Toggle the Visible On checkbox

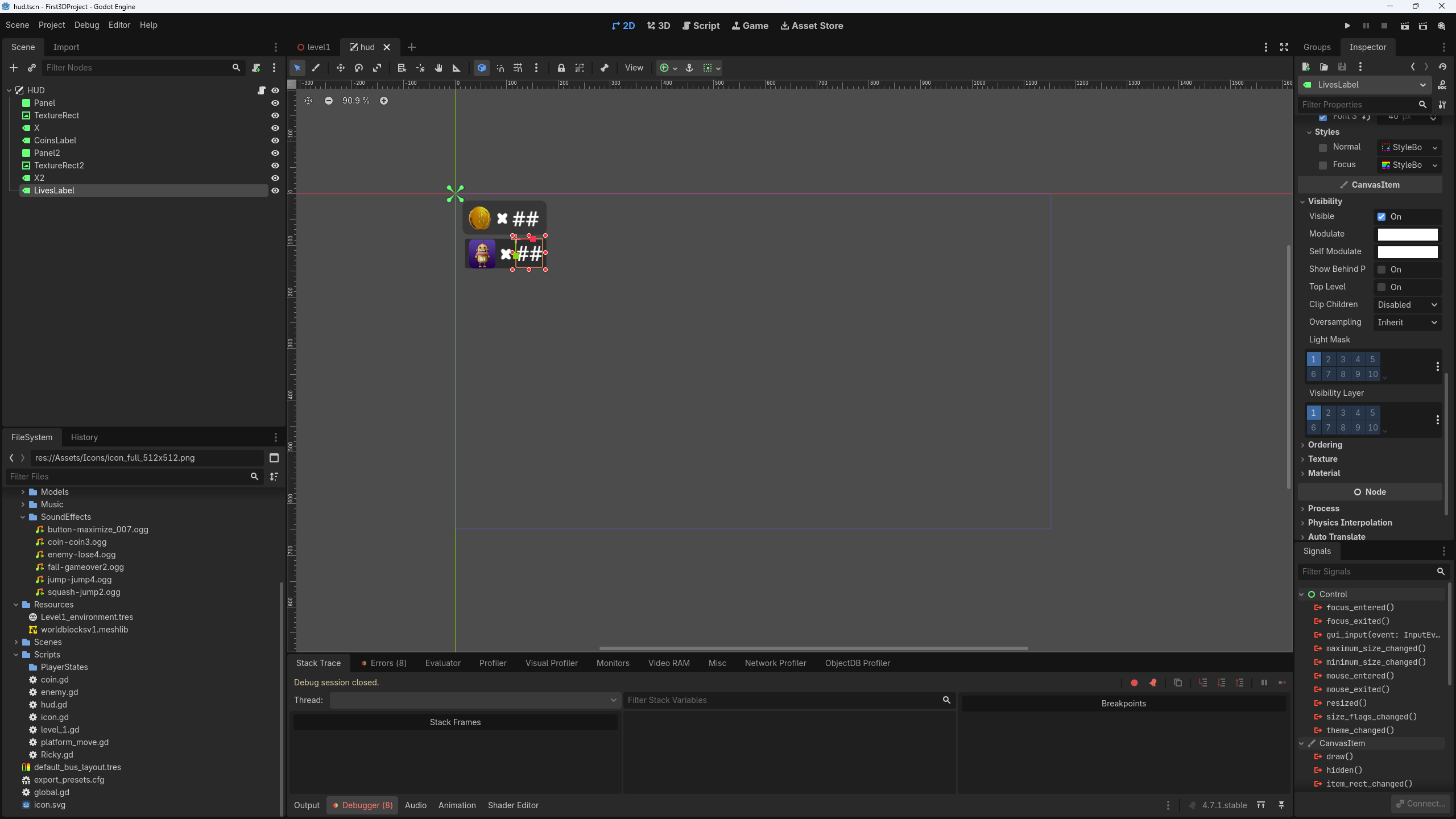pyautogui.click(x=1381, y=217)
